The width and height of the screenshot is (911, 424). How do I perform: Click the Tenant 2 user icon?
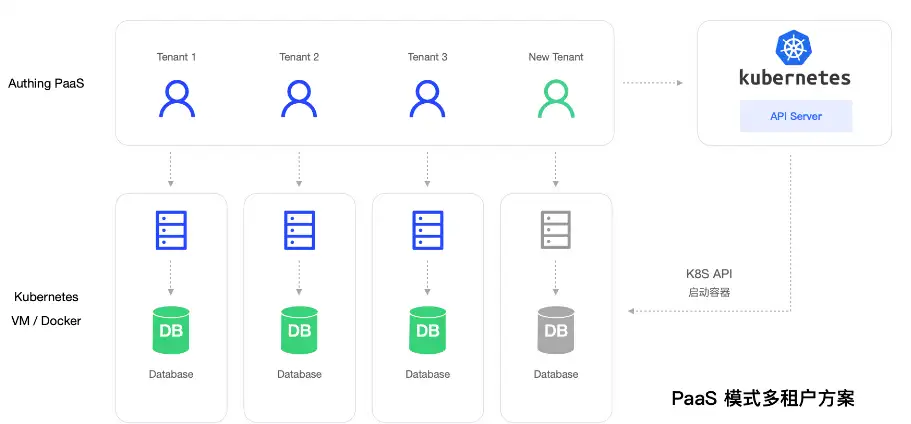coord(299,99)
